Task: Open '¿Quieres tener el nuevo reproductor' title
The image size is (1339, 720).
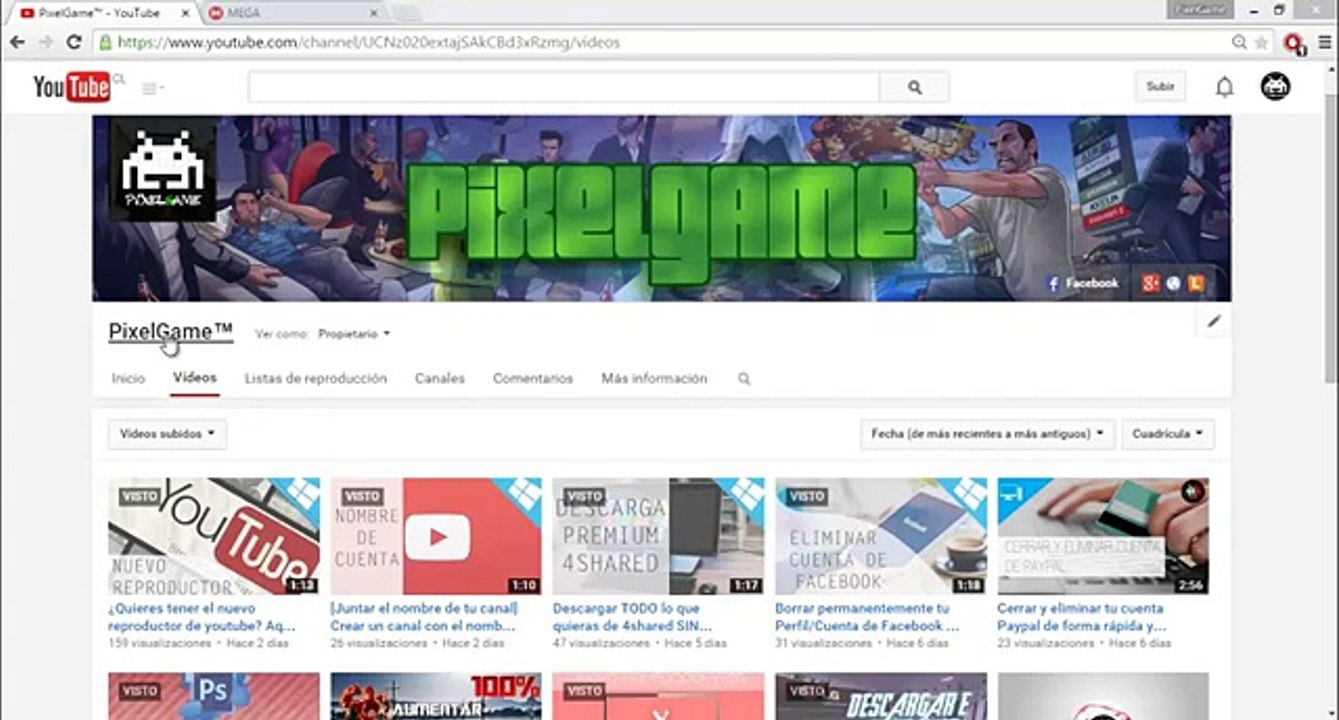Action: pos(202,617)
